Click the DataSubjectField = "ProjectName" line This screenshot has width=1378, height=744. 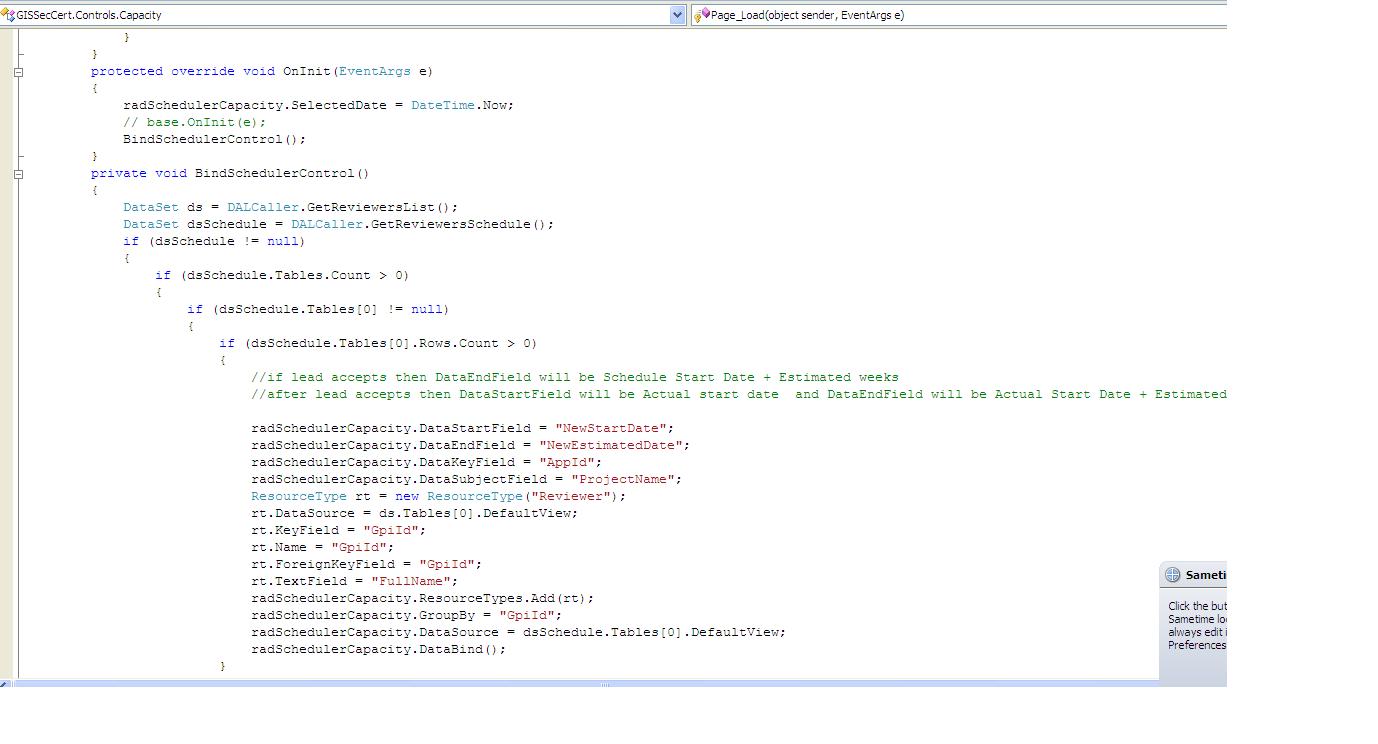tap(467, 479)
